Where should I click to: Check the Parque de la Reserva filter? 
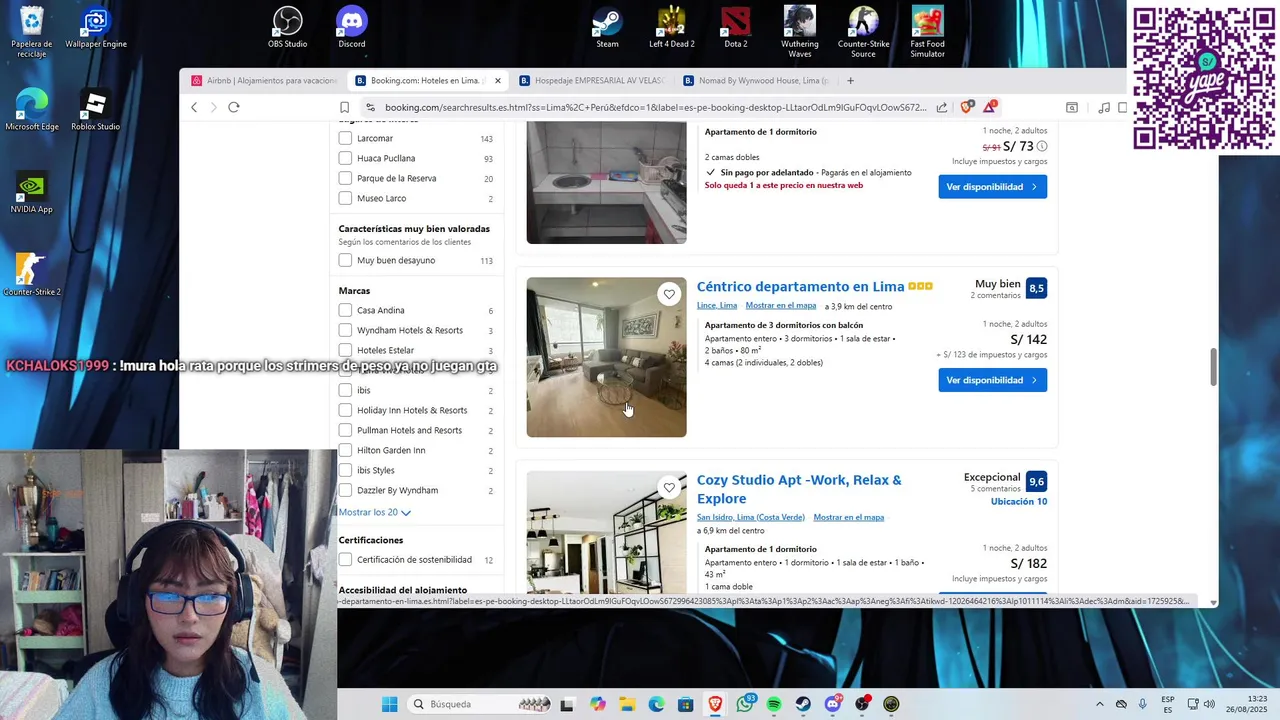(345, 178)
